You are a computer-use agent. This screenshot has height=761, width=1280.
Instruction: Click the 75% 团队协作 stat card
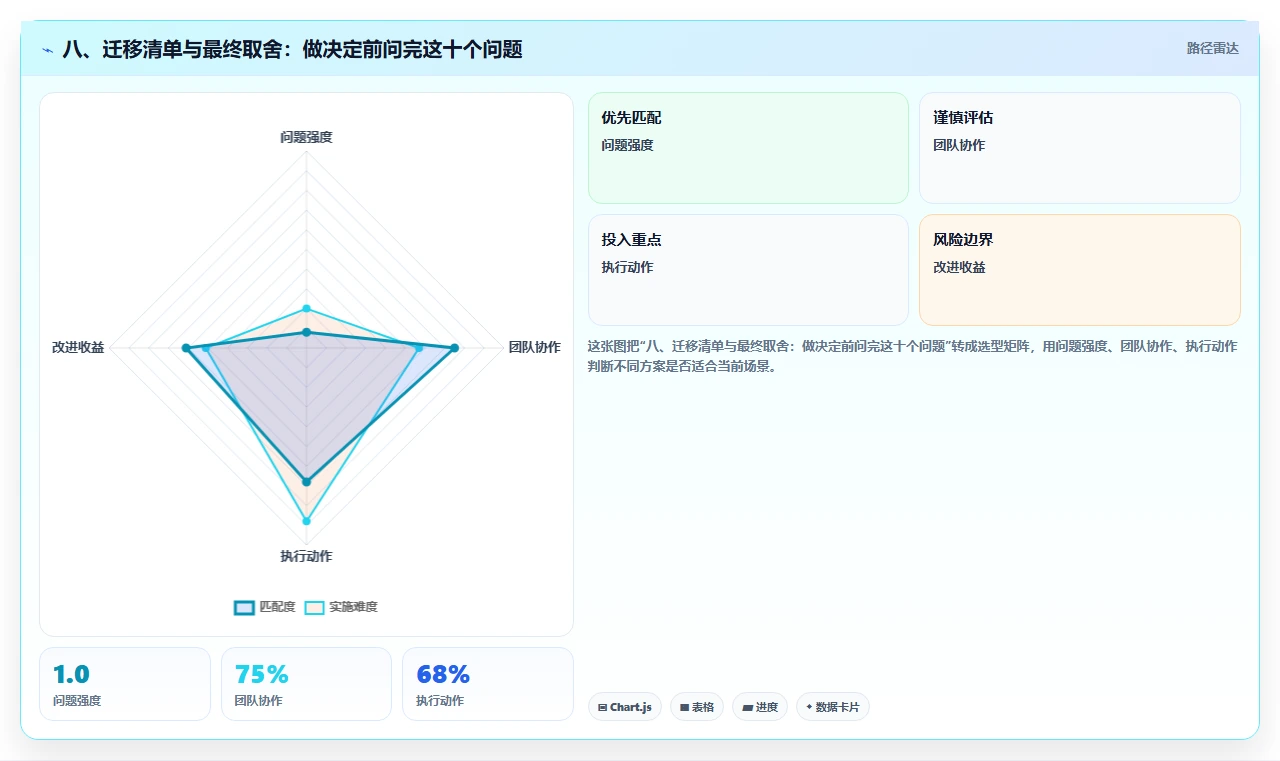click(306, 684)
